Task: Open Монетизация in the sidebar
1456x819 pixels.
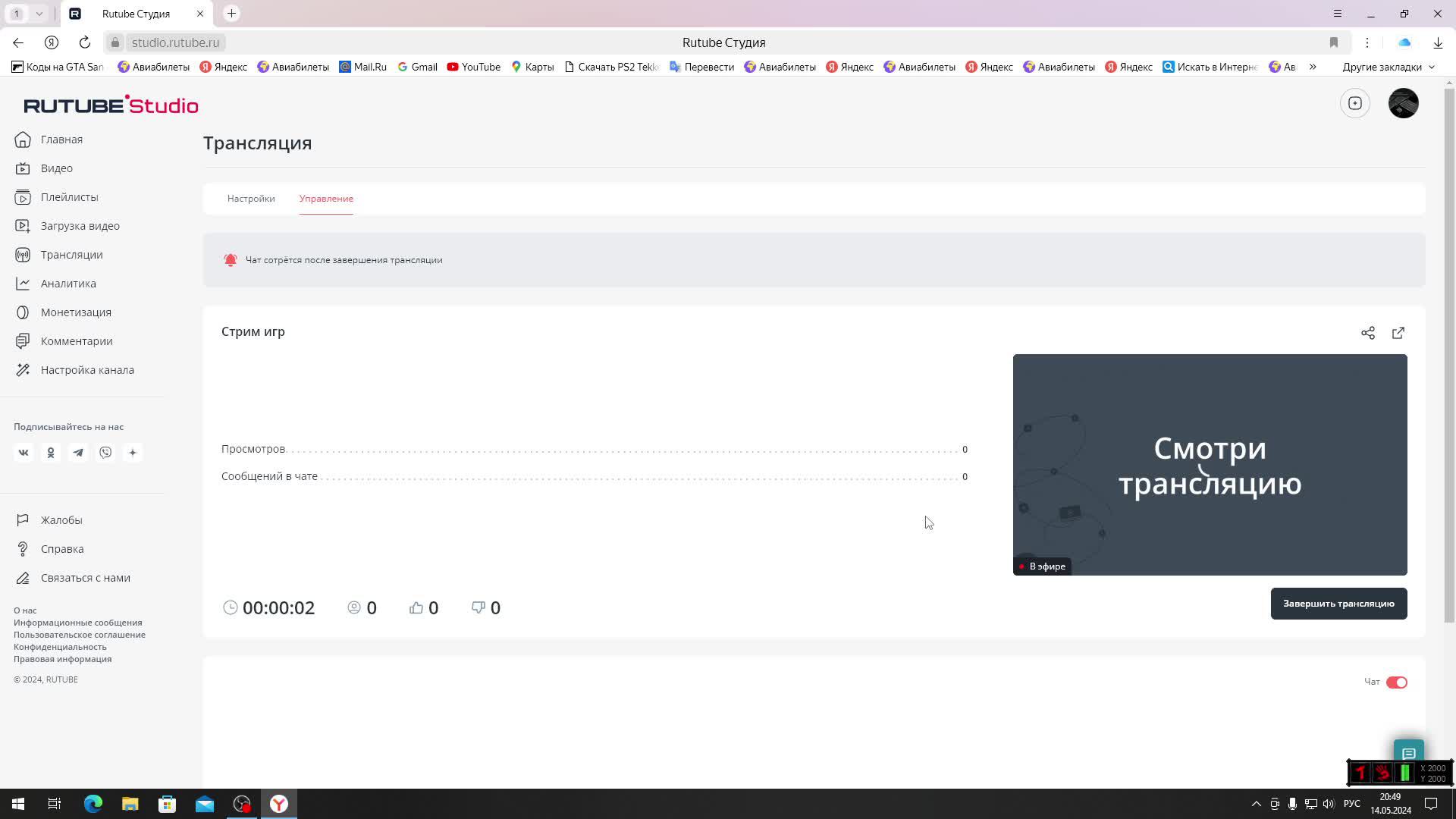Action: [63, 312]
